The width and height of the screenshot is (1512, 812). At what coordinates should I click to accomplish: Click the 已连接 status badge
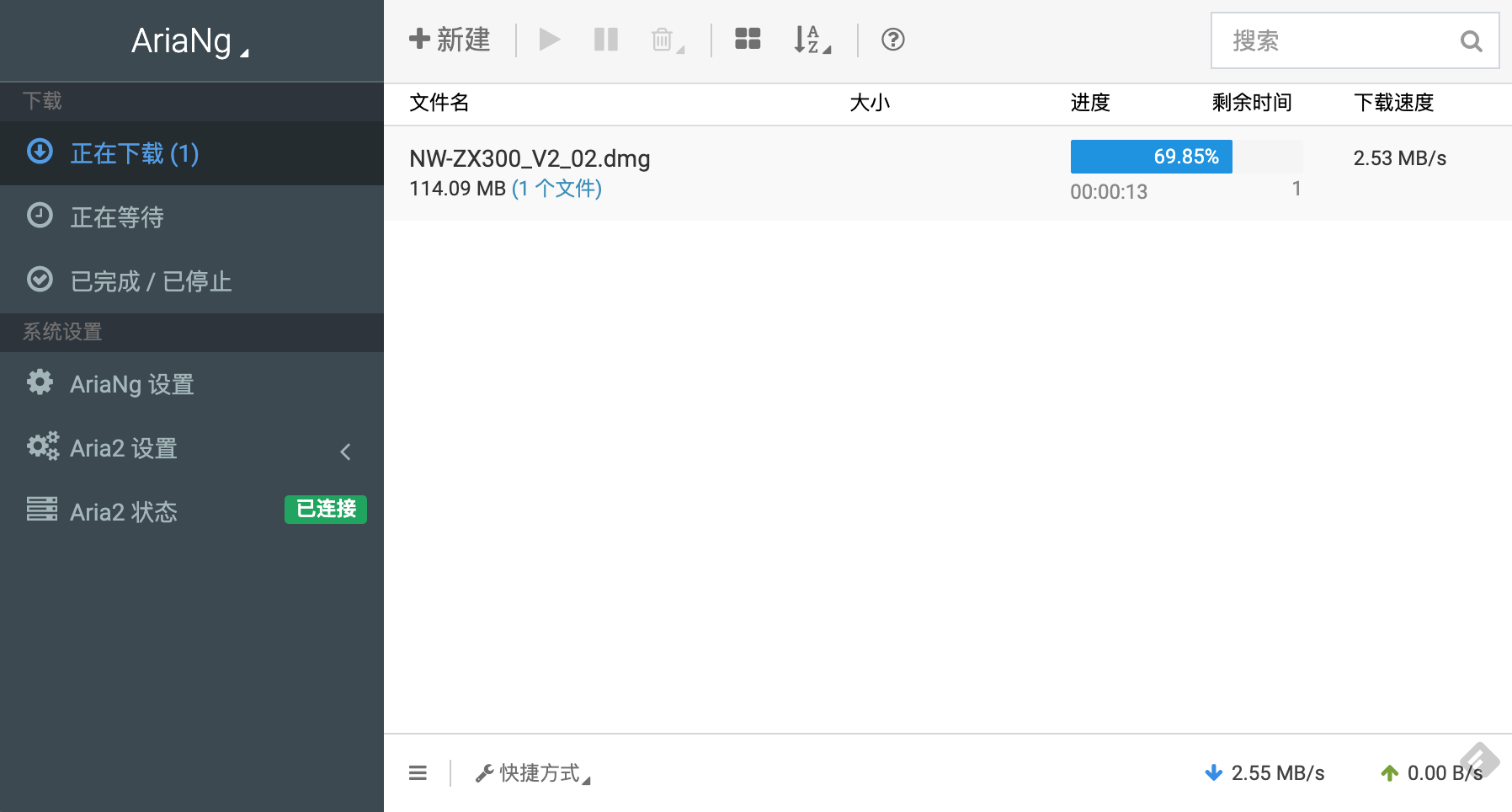(326, 510)
